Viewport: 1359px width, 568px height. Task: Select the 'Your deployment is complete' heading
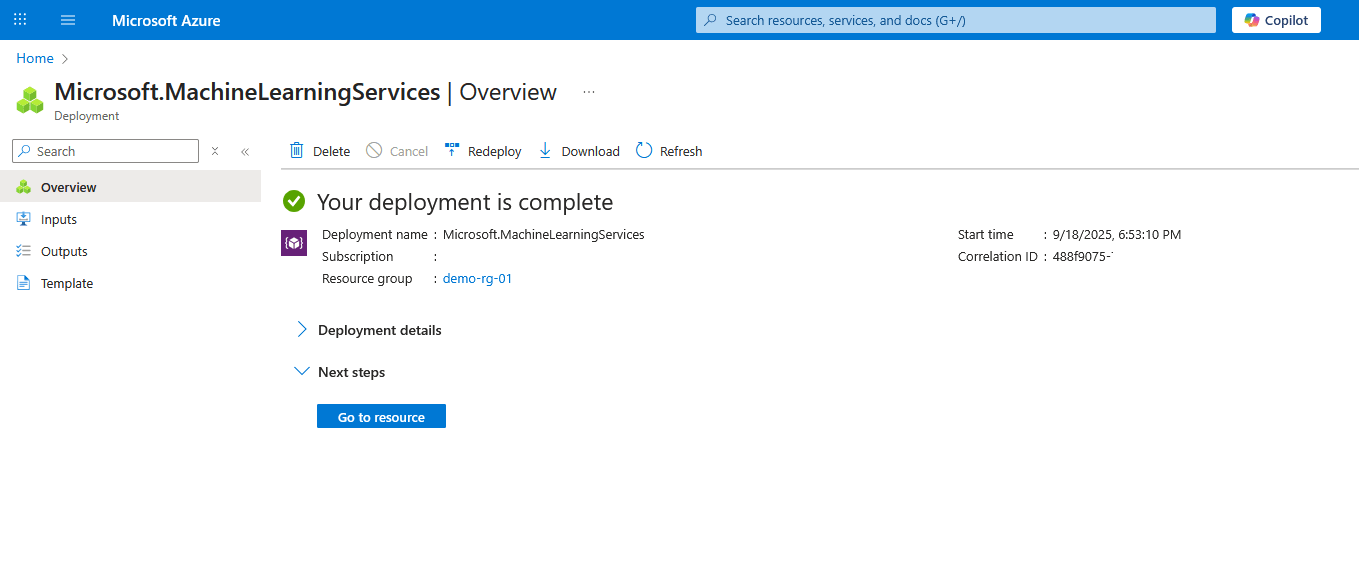(x=465, y=202)
